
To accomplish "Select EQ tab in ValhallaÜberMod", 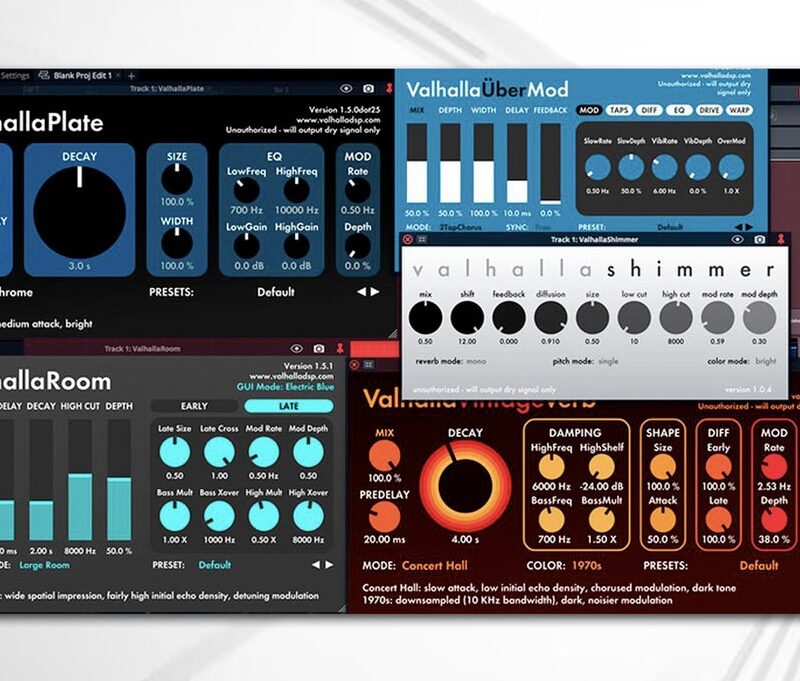I will 679,110.
